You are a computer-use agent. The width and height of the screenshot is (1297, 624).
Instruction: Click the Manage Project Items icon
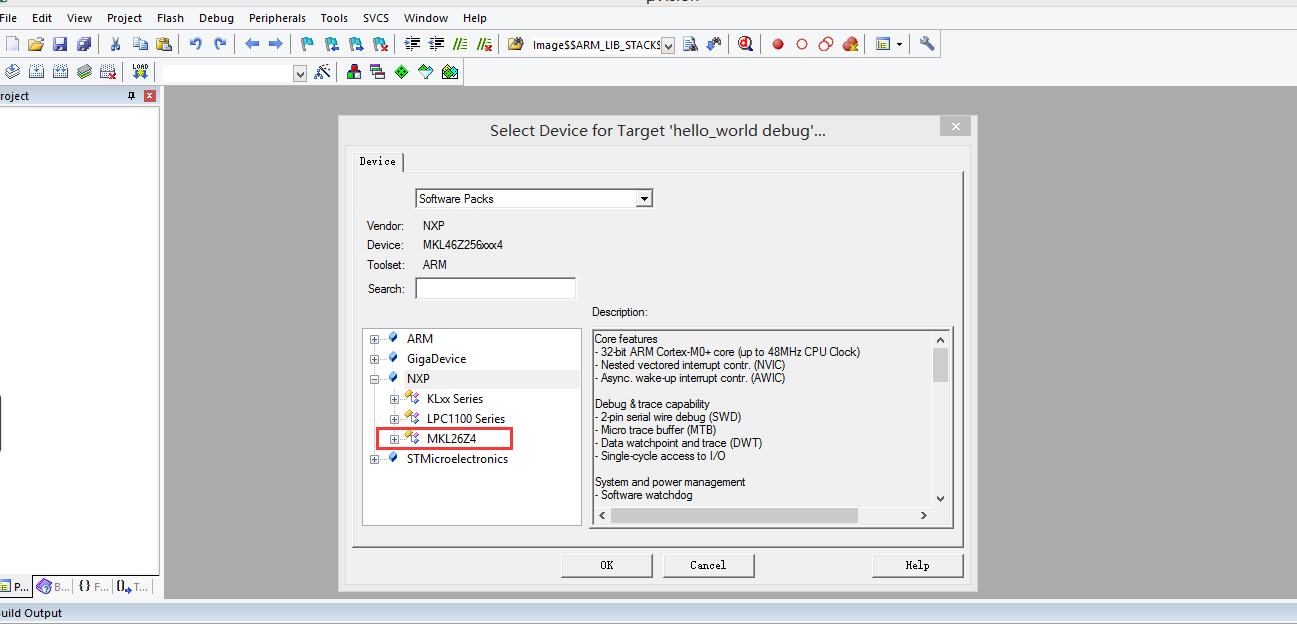354,72
